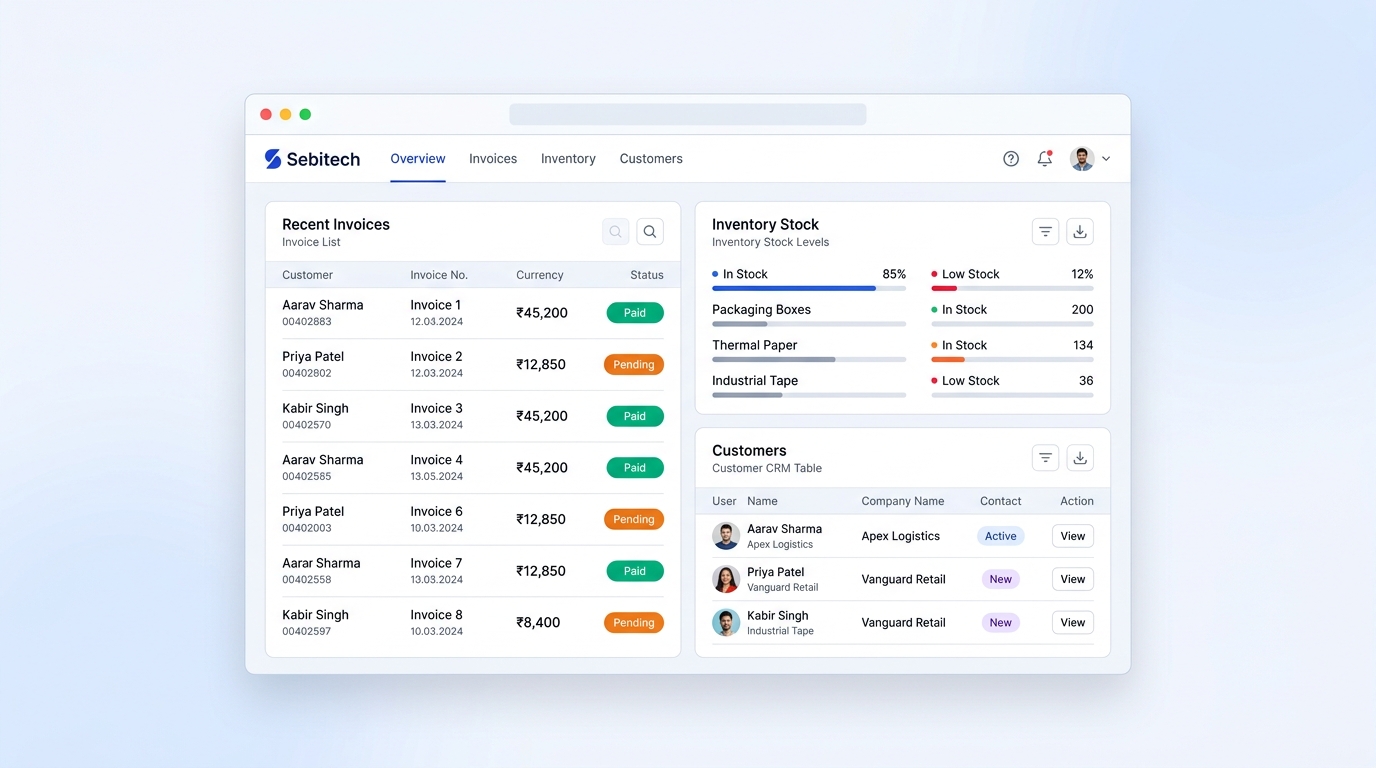Sort by the Currency column header
Image resolution: width=1376 pixels, height=768 pixels.
(x=540, y=275)
